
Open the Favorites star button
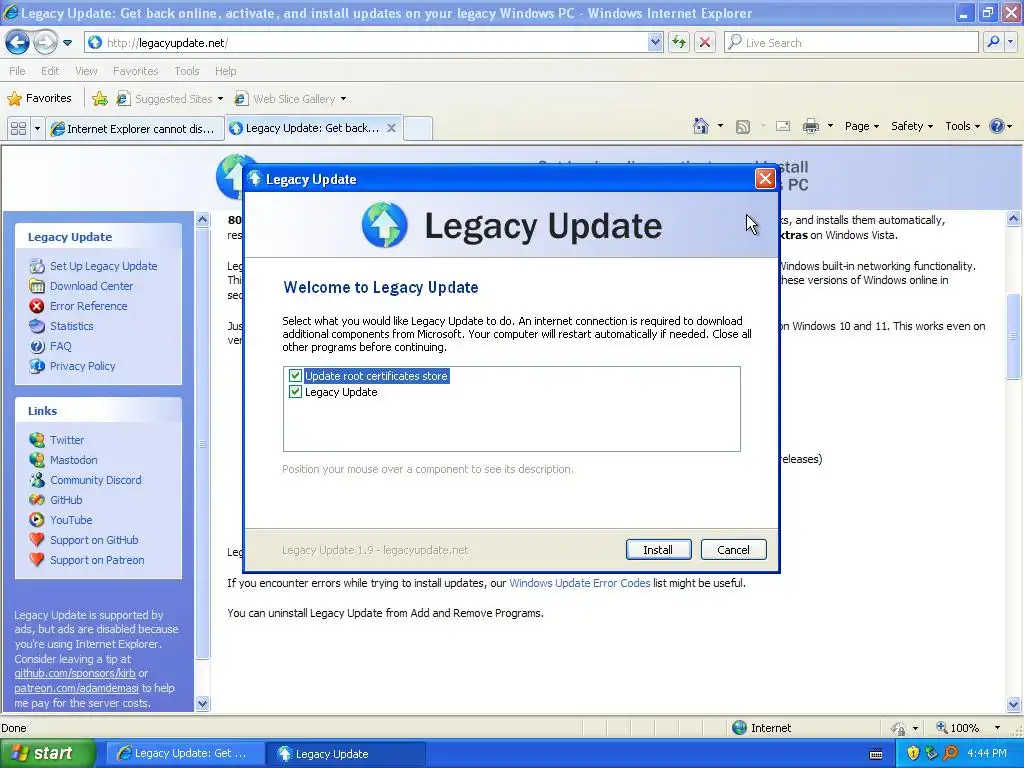tap(39, 98)
